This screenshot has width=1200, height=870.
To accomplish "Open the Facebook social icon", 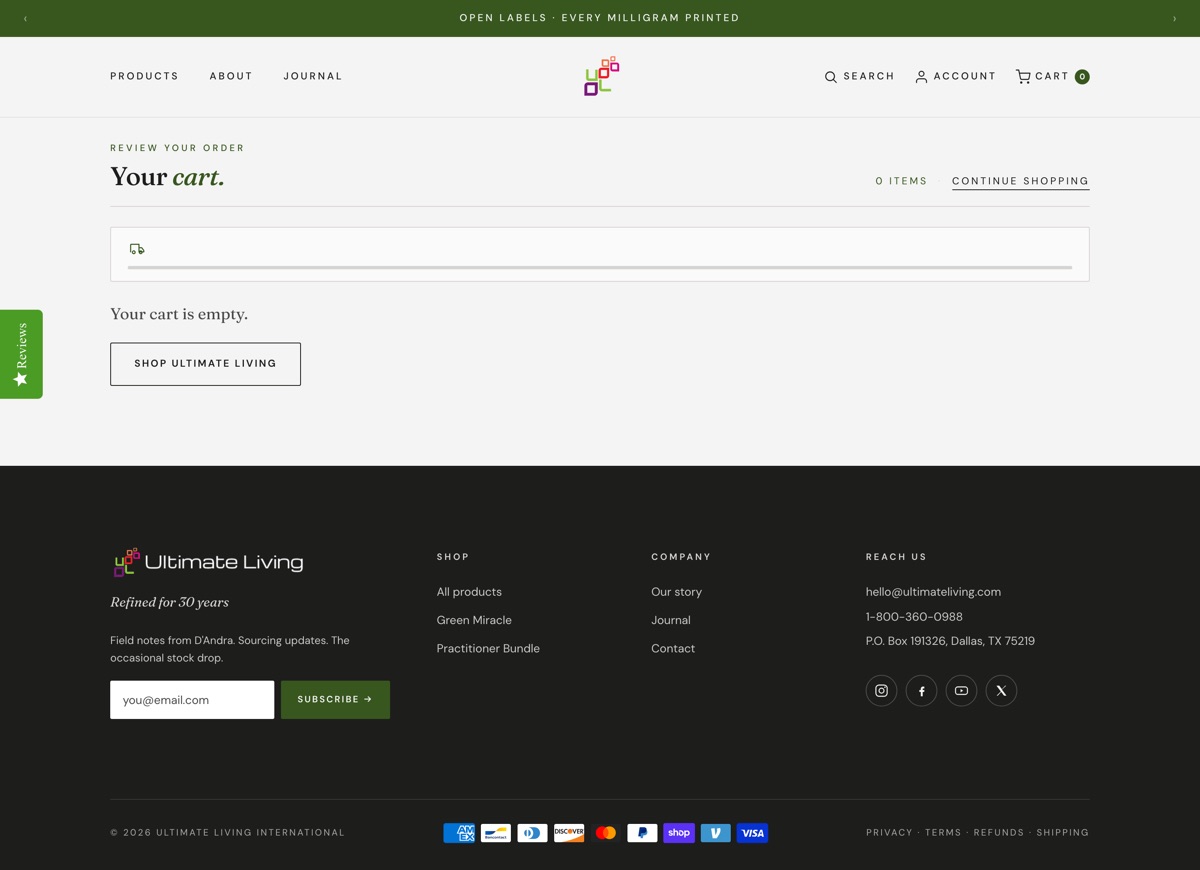I will [x=921, y=690].
